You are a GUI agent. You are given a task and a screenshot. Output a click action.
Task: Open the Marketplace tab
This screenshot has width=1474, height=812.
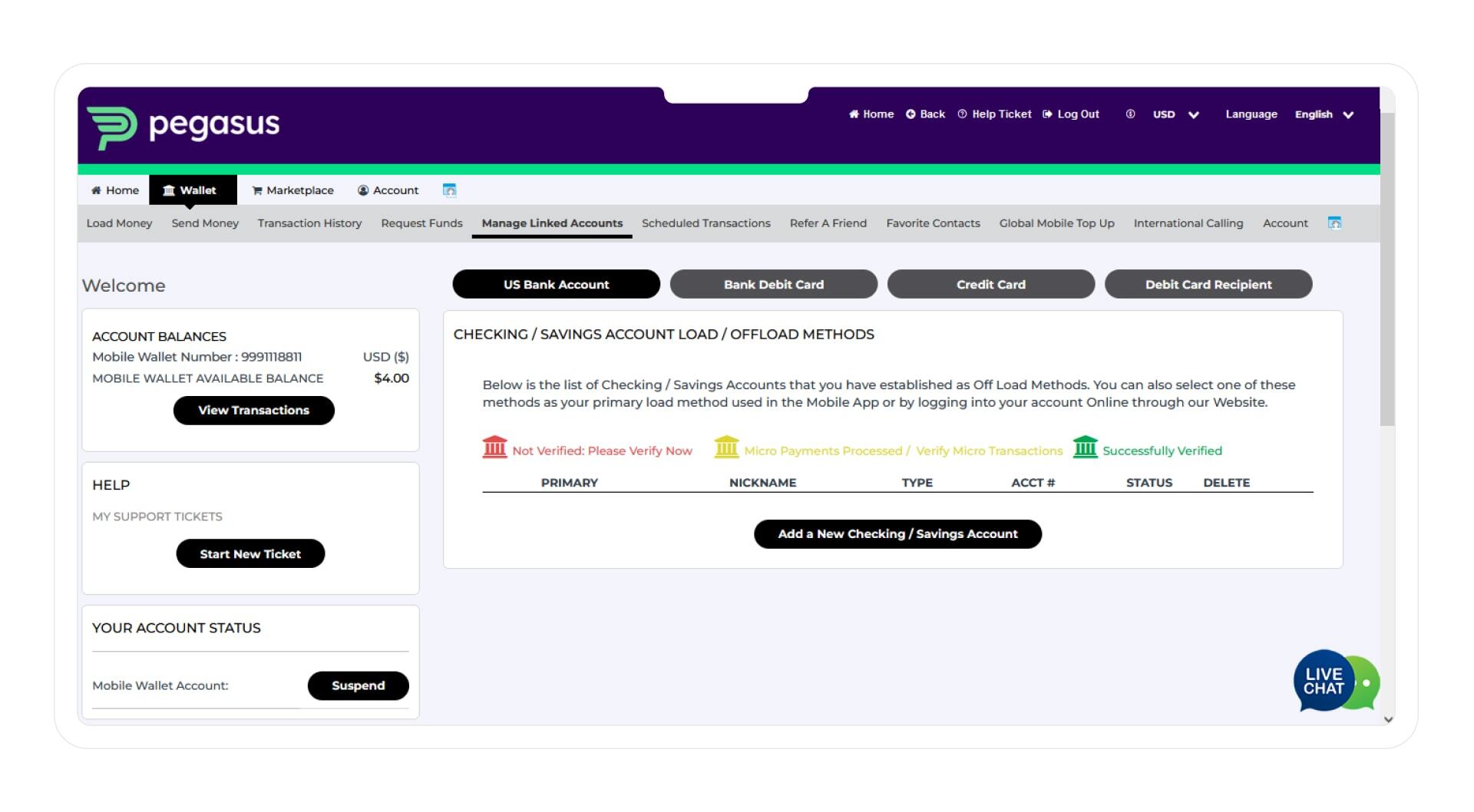click(x=292, y=190)
